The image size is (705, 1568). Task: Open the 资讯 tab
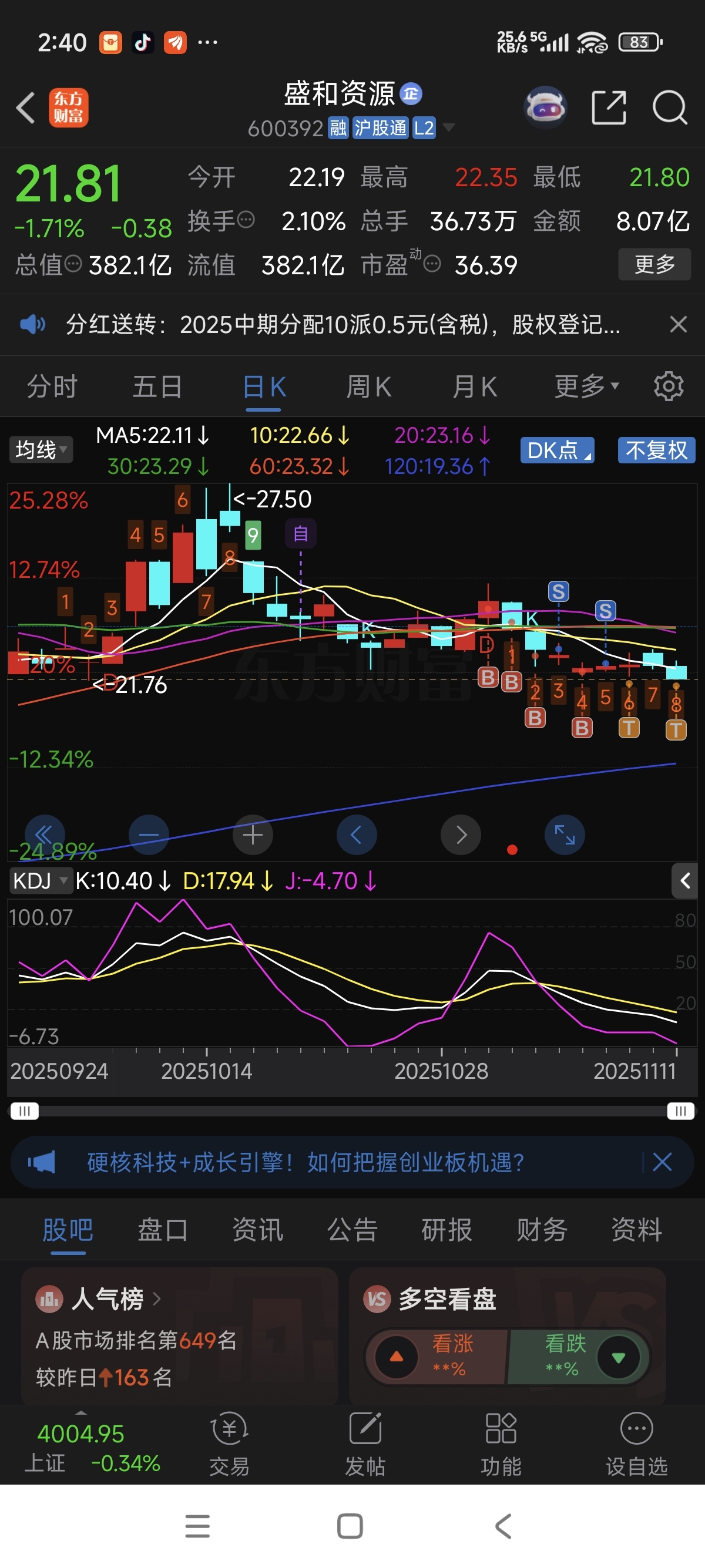coord(257,1229)
